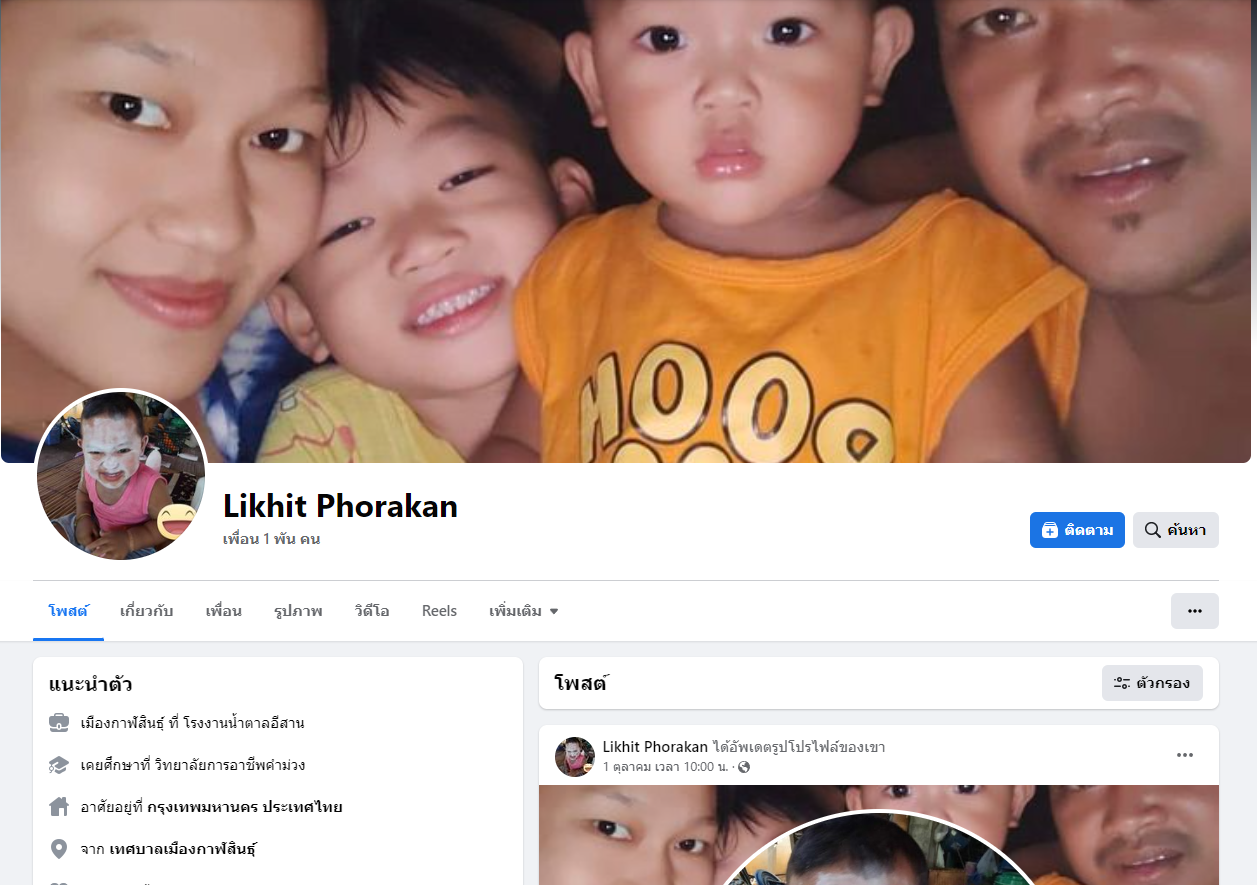Go to the รูปภาพ tab
This screenshot has width=1257, height=885.
coord(298,611)
